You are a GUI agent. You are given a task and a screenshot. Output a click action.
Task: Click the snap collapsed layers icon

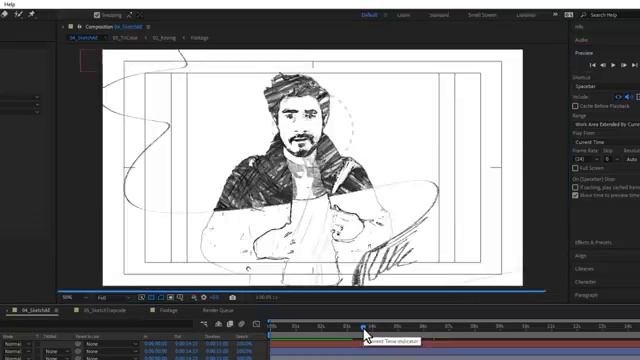pos(140,15)
